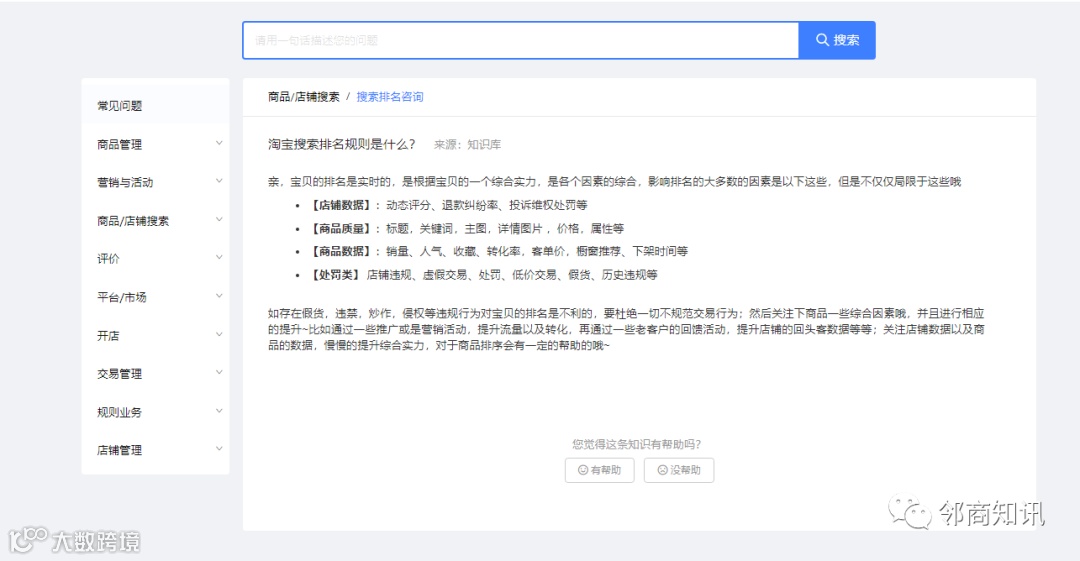1080x561 pixels.
Task: Mark the article as 没帮助
Action: coord(679,470)
